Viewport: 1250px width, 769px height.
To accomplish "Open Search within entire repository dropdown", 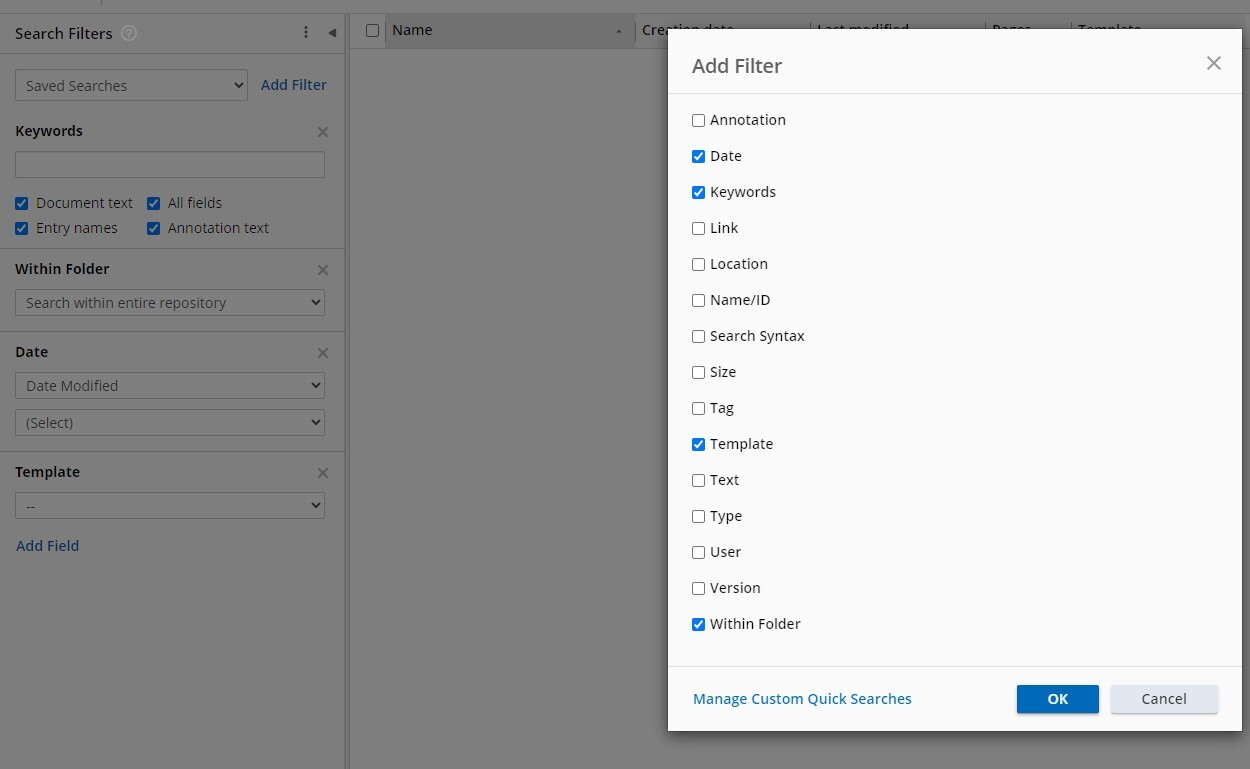I will pos(170,303).
